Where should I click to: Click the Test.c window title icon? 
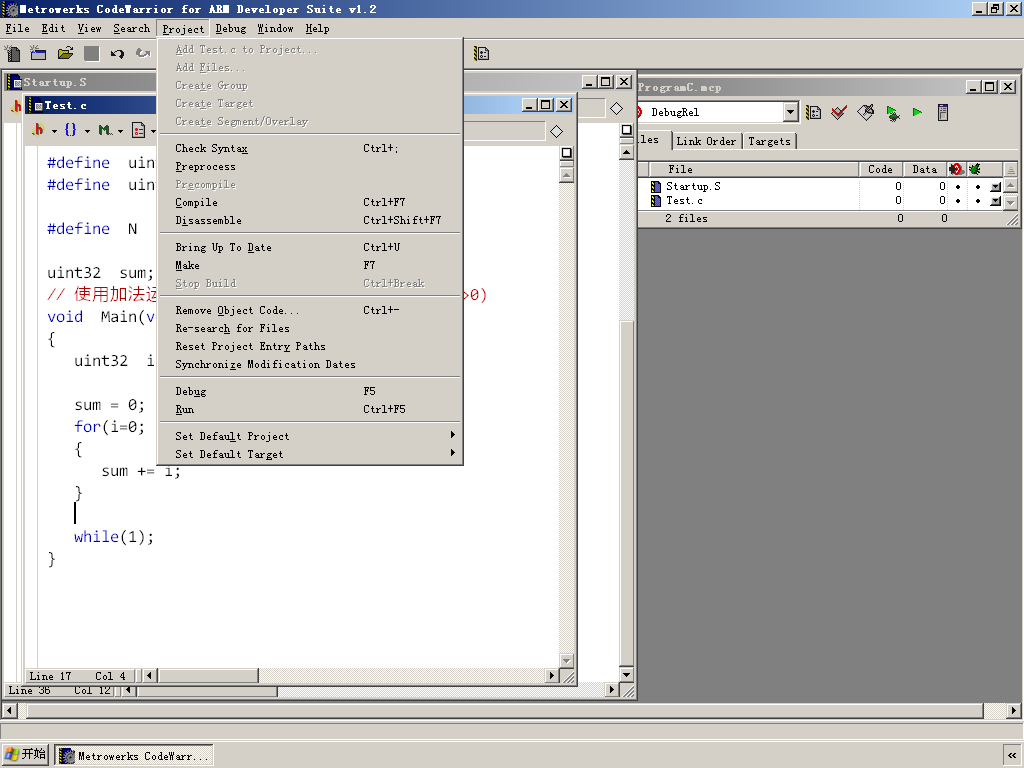[35, 105]
